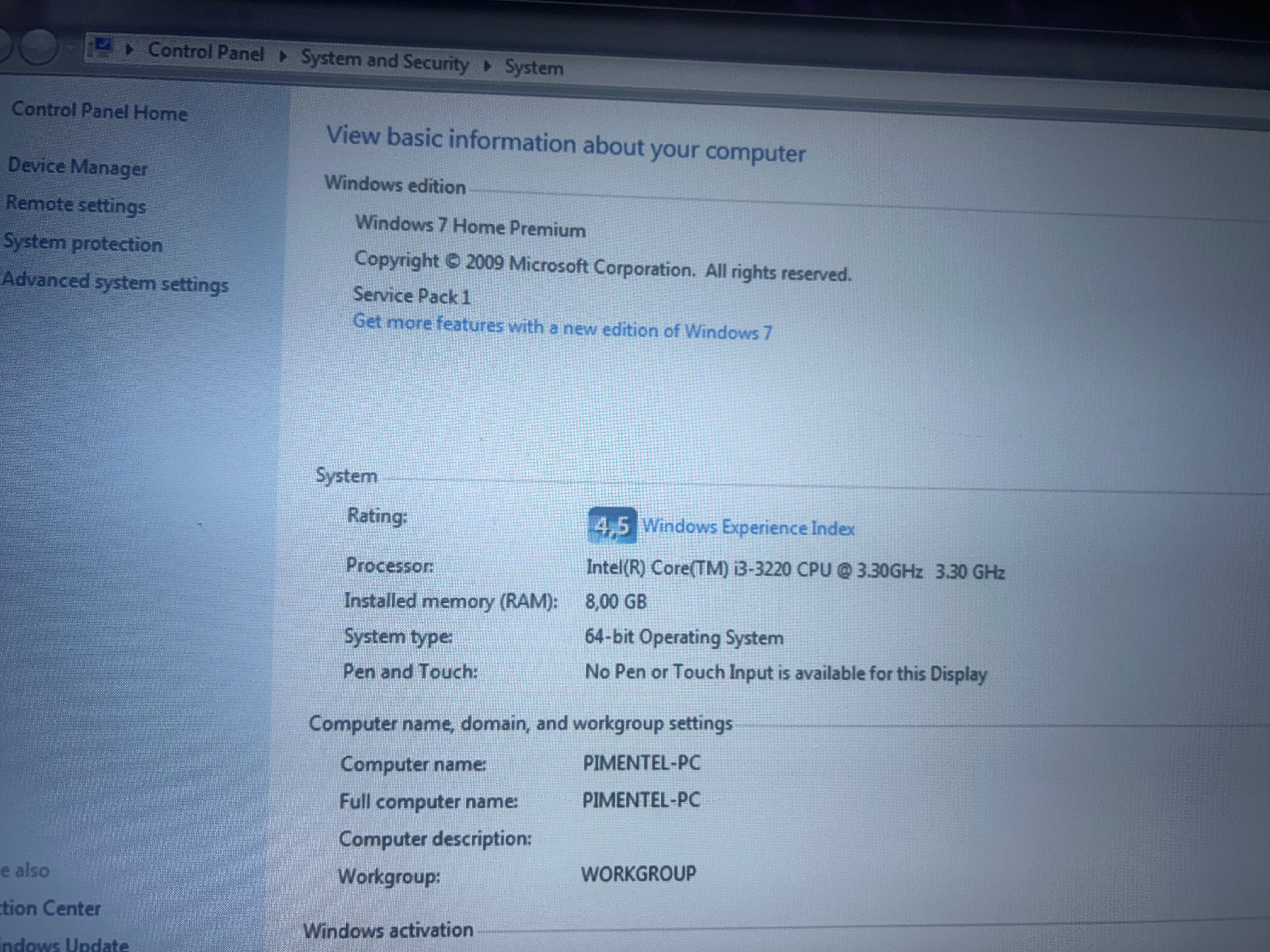Select System breadcrumb in address bar

pos(534,68)
